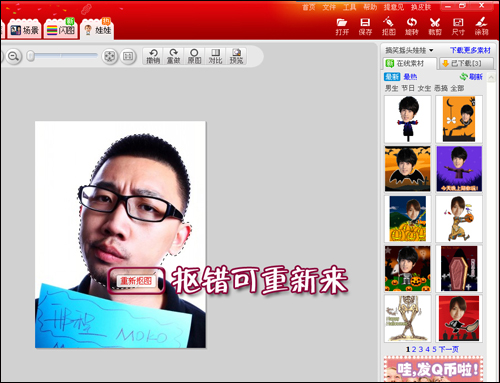Image resolution: width=500 pixels, height=383 pixels.
Task: Filter materials by 节日
Action: (408, 88)
